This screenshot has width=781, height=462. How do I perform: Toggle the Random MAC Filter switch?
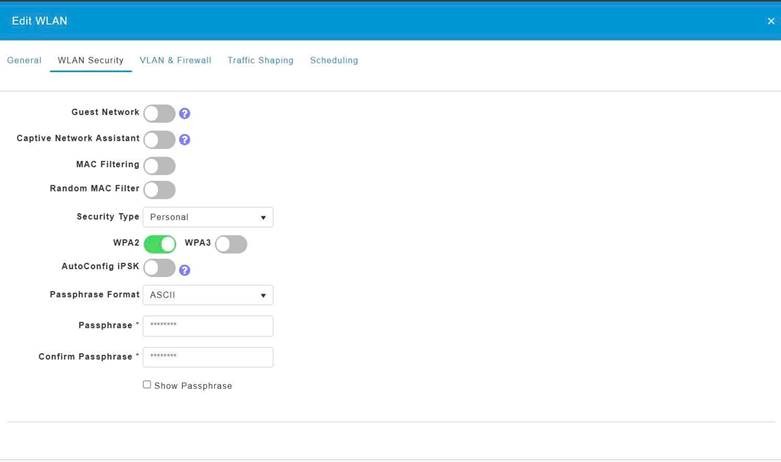click(159, 190)
